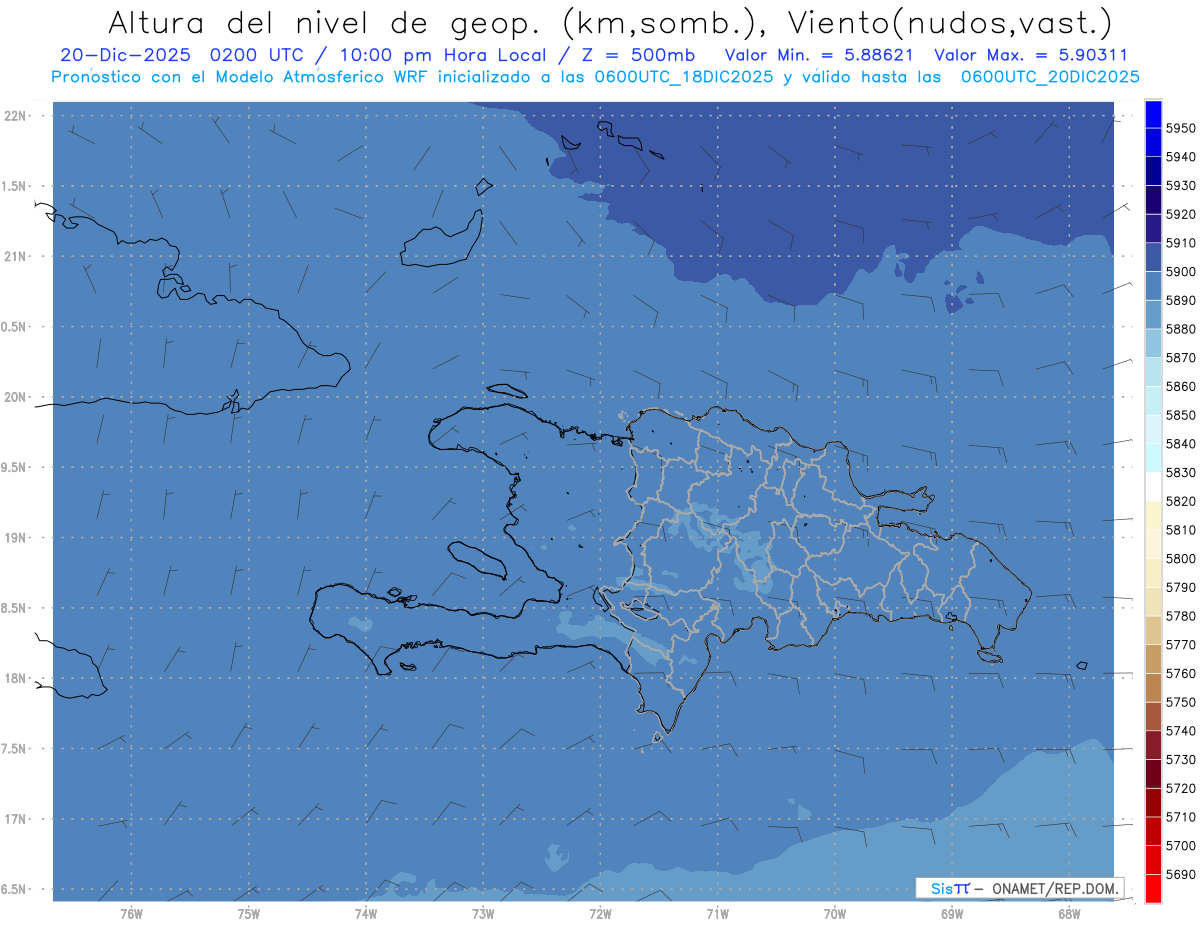Pick the swatch between 5880 and 5870
The width and height of the screenshot is (1200, 927).
[x=1153, y=343]
